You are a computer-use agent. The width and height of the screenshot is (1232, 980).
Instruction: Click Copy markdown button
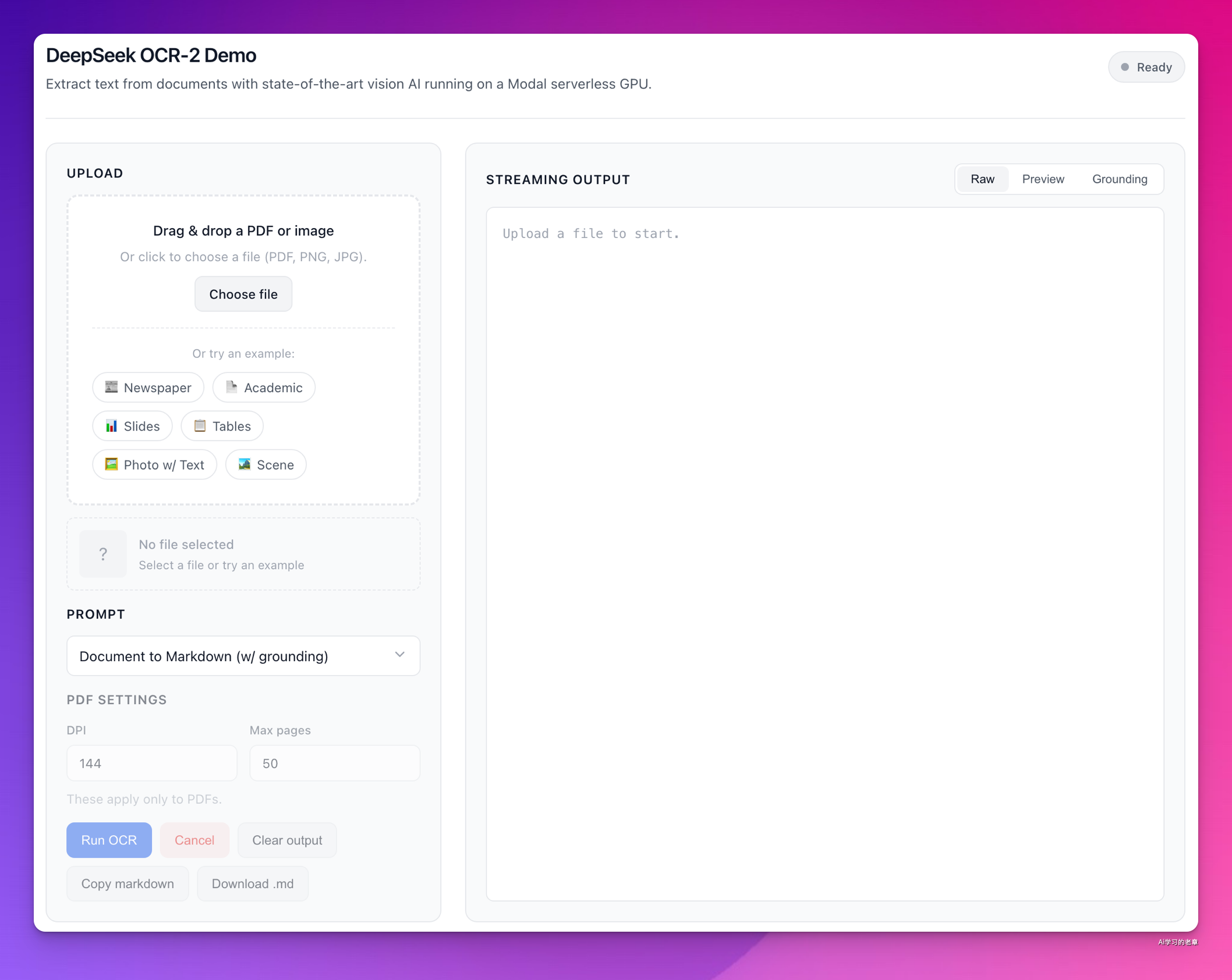(128, 883)
